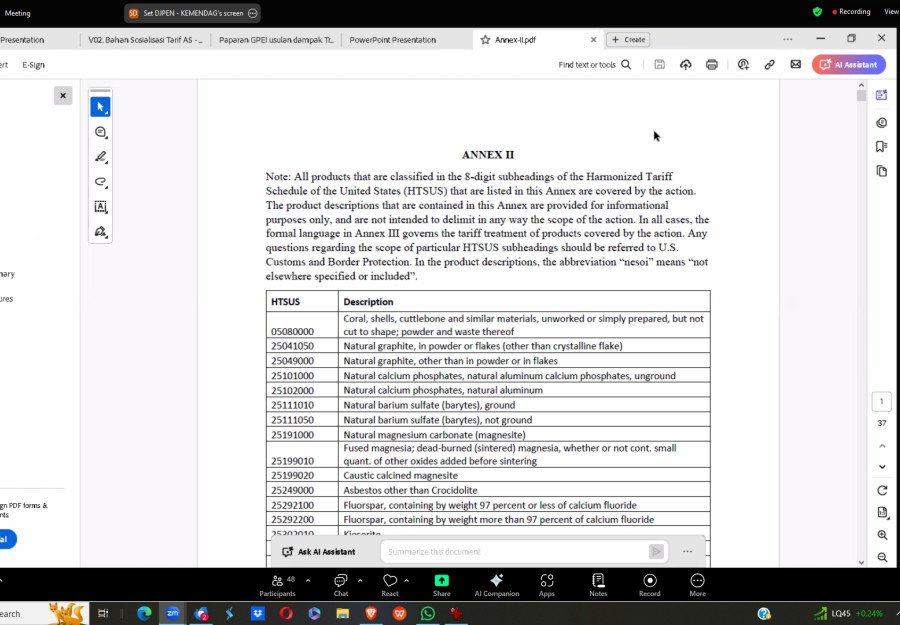
Task: Upload the PDF to cloud storage
Action: pyautogui.click(x=686, y=65)
